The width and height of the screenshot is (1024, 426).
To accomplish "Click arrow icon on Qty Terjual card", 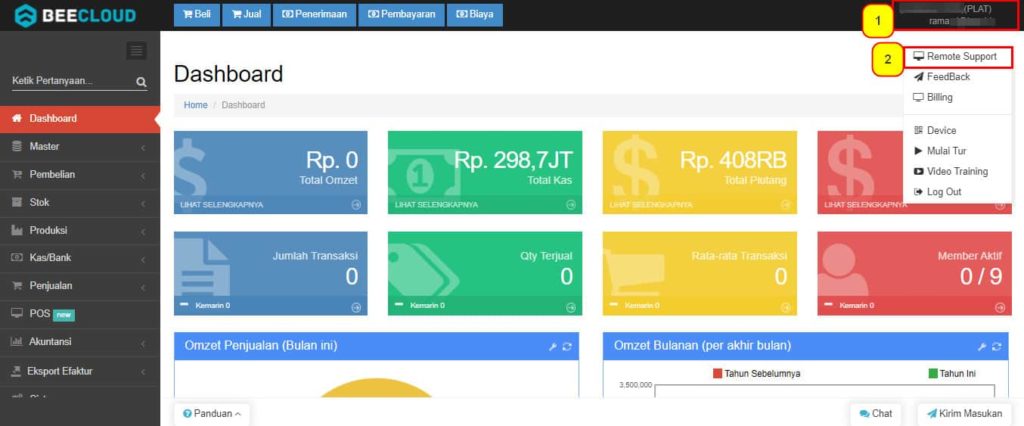I will (570, 305).
